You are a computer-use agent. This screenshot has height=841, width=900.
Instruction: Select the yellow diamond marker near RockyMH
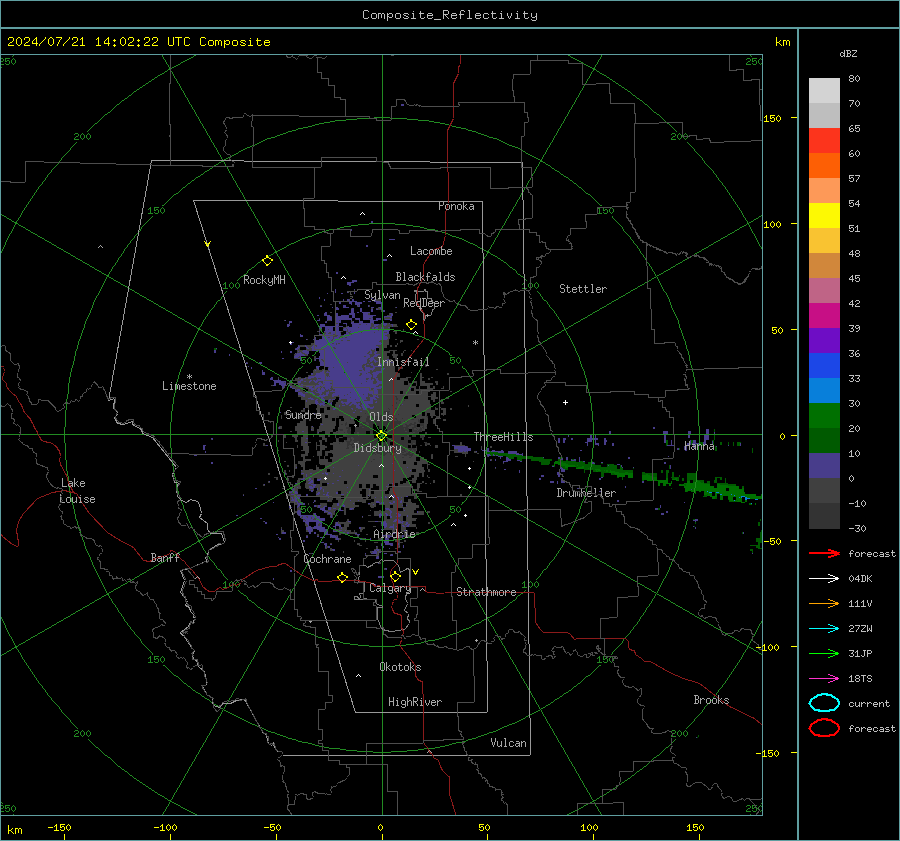[267, 261]
